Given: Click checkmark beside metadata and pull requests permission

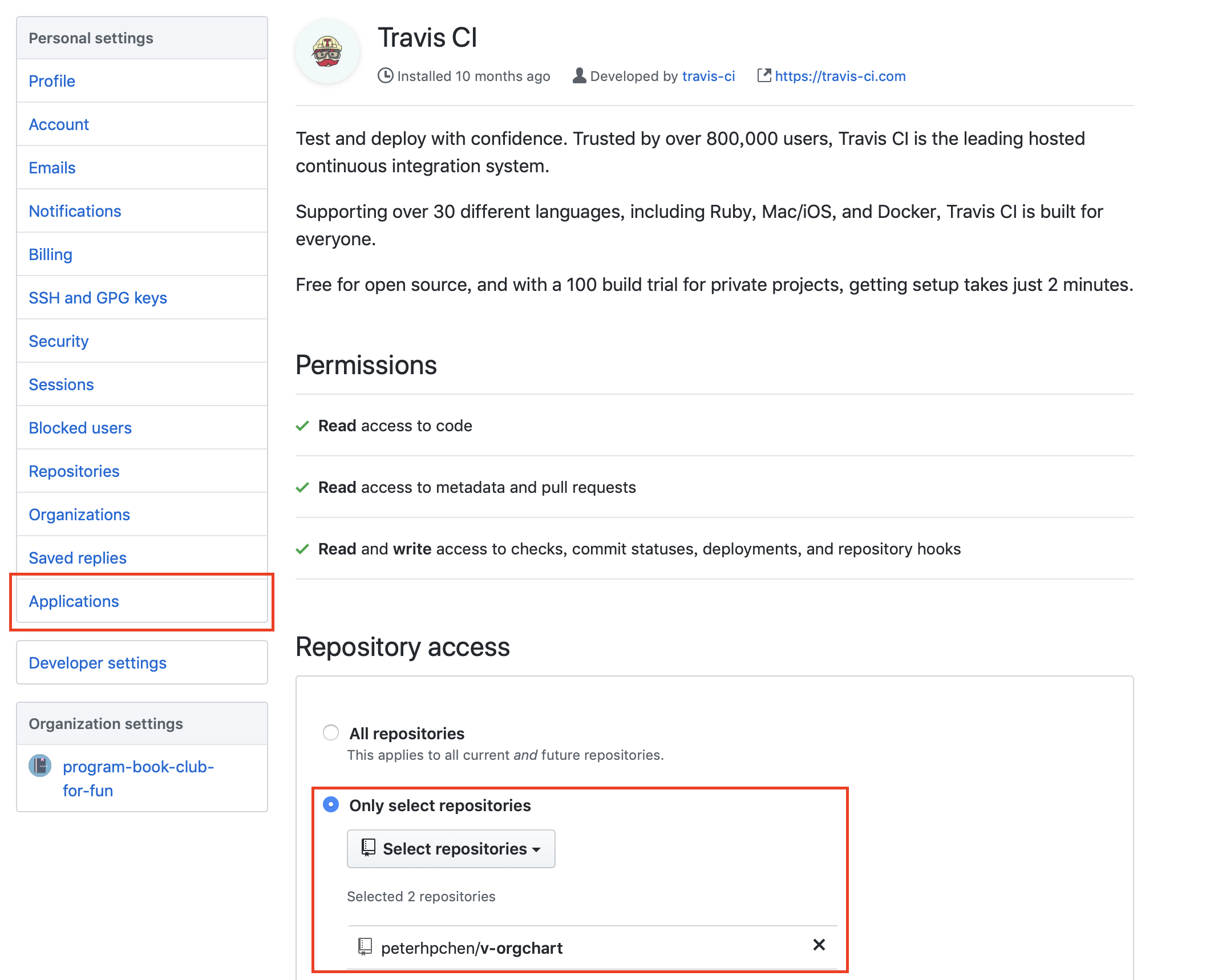Looking at the screenshot, I should 302,487.
